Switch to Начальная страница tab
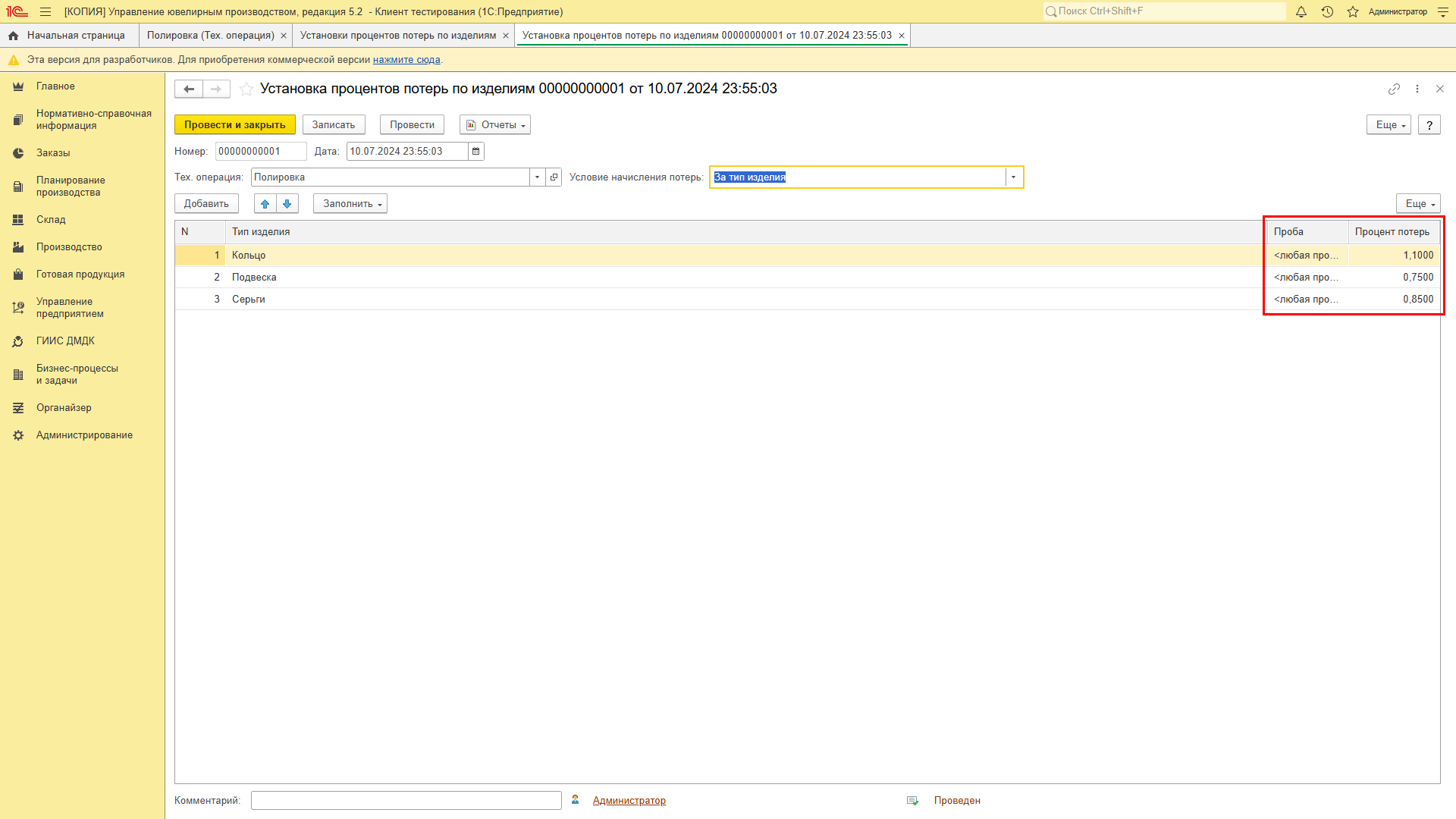This screenshot has width=1456, height=819. point(69,36)
